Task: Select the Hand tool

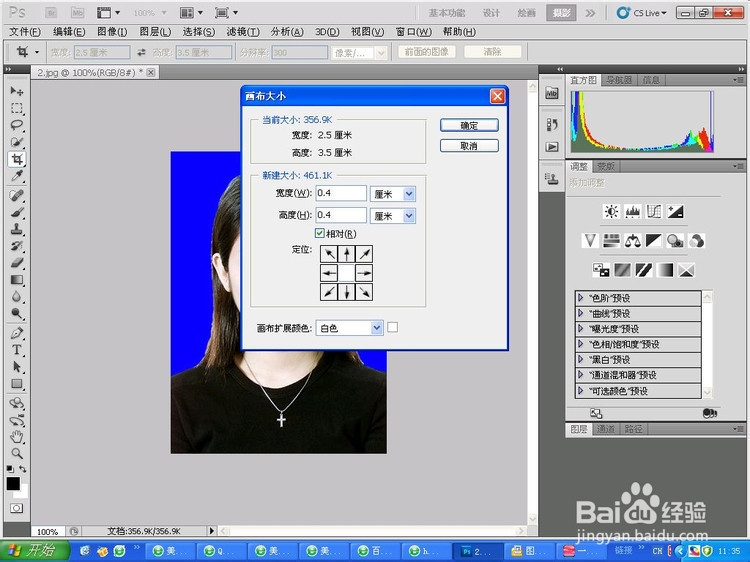Action: tap(17, 436)
